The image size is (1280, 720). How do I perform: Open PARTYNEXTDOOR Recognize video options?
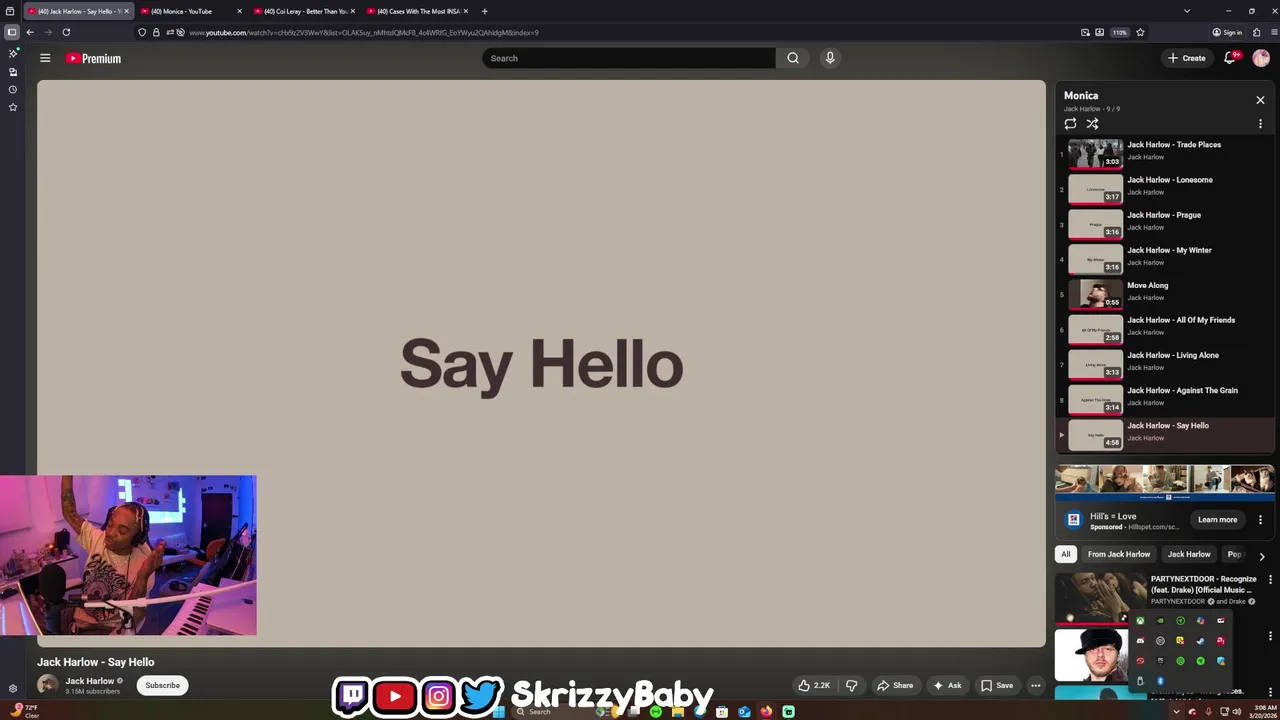pyautogui.click(x=1270, y=580)
